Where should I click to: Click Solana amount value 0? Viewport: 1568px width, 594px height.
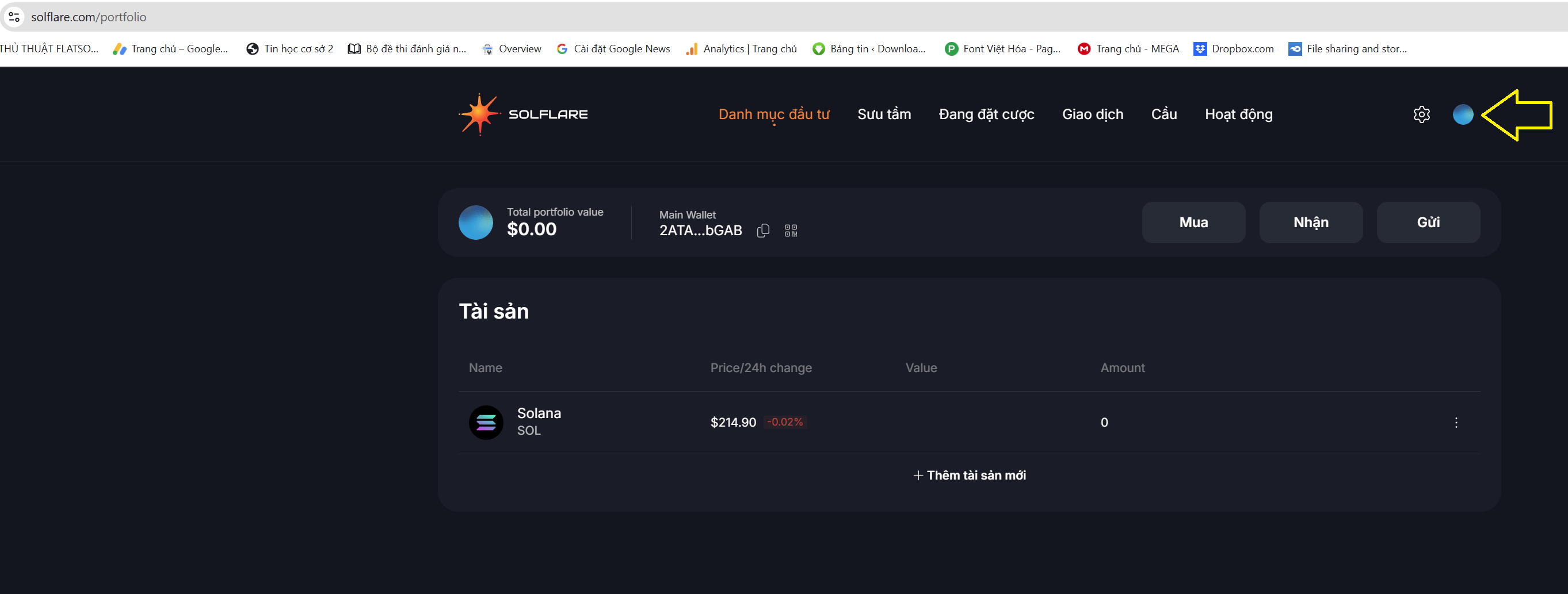click(1104, 423)
